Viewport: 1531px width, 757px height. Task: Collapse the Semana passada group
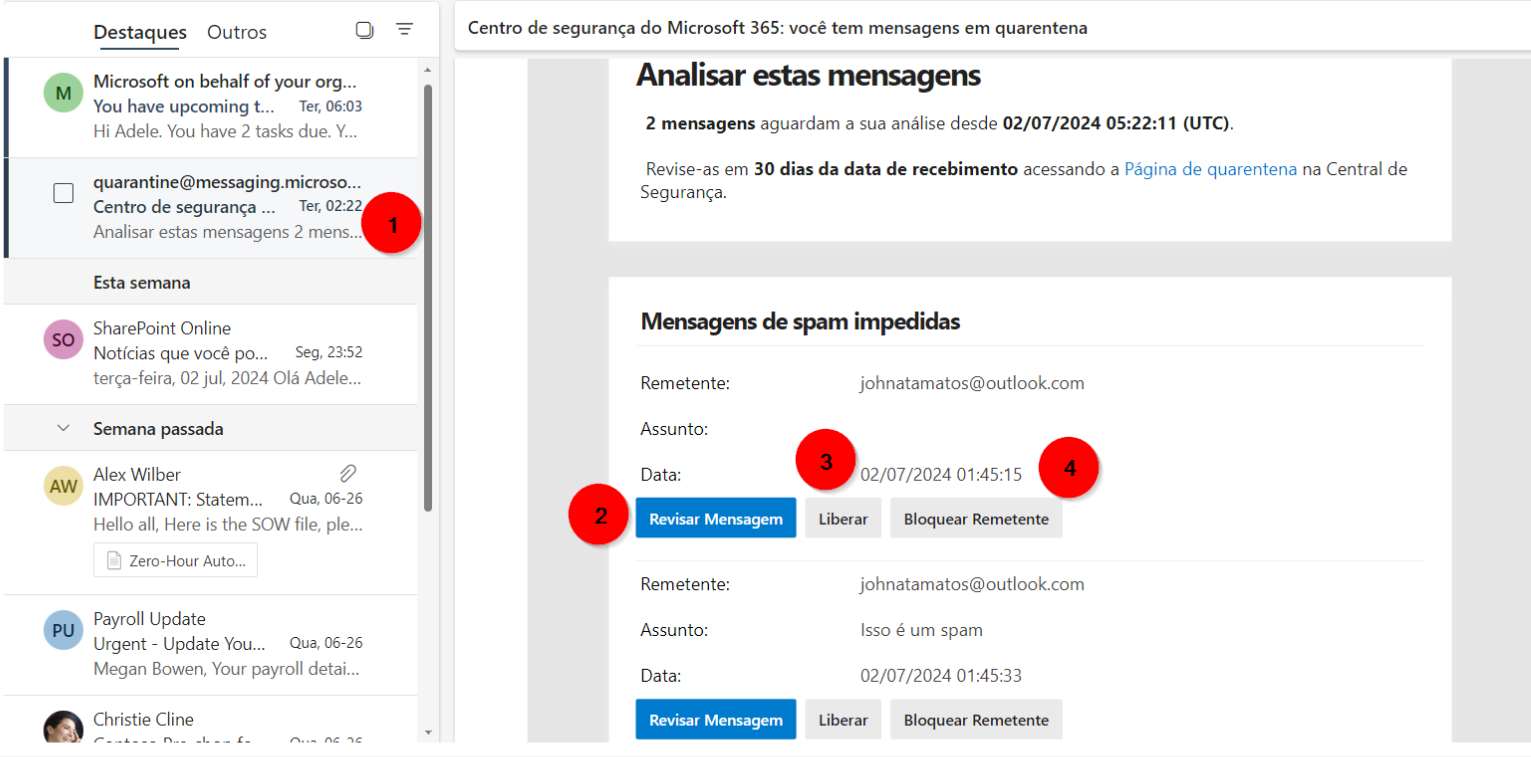[63, 428]
